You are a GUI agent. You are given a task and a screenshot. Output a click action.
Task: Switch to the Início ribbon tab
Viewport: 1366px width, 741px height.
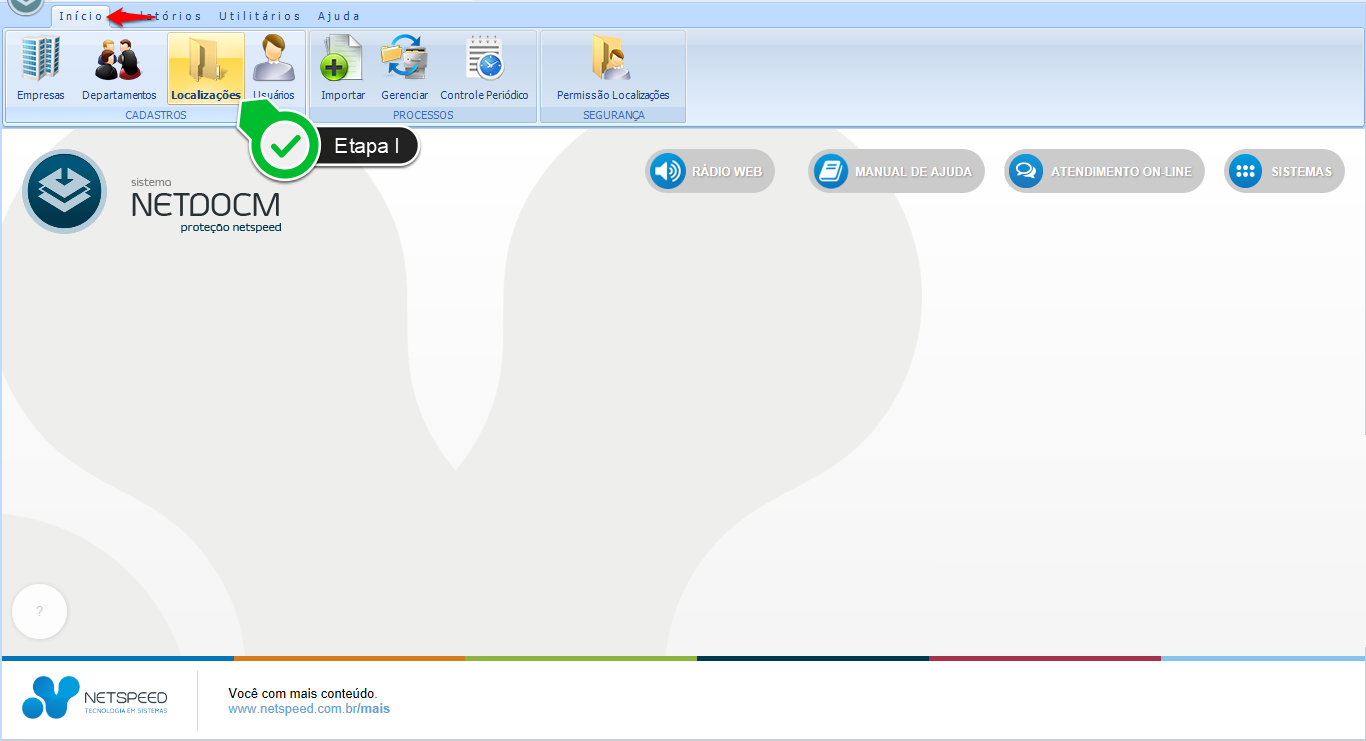pyautogui.click(x=80, y=16)
